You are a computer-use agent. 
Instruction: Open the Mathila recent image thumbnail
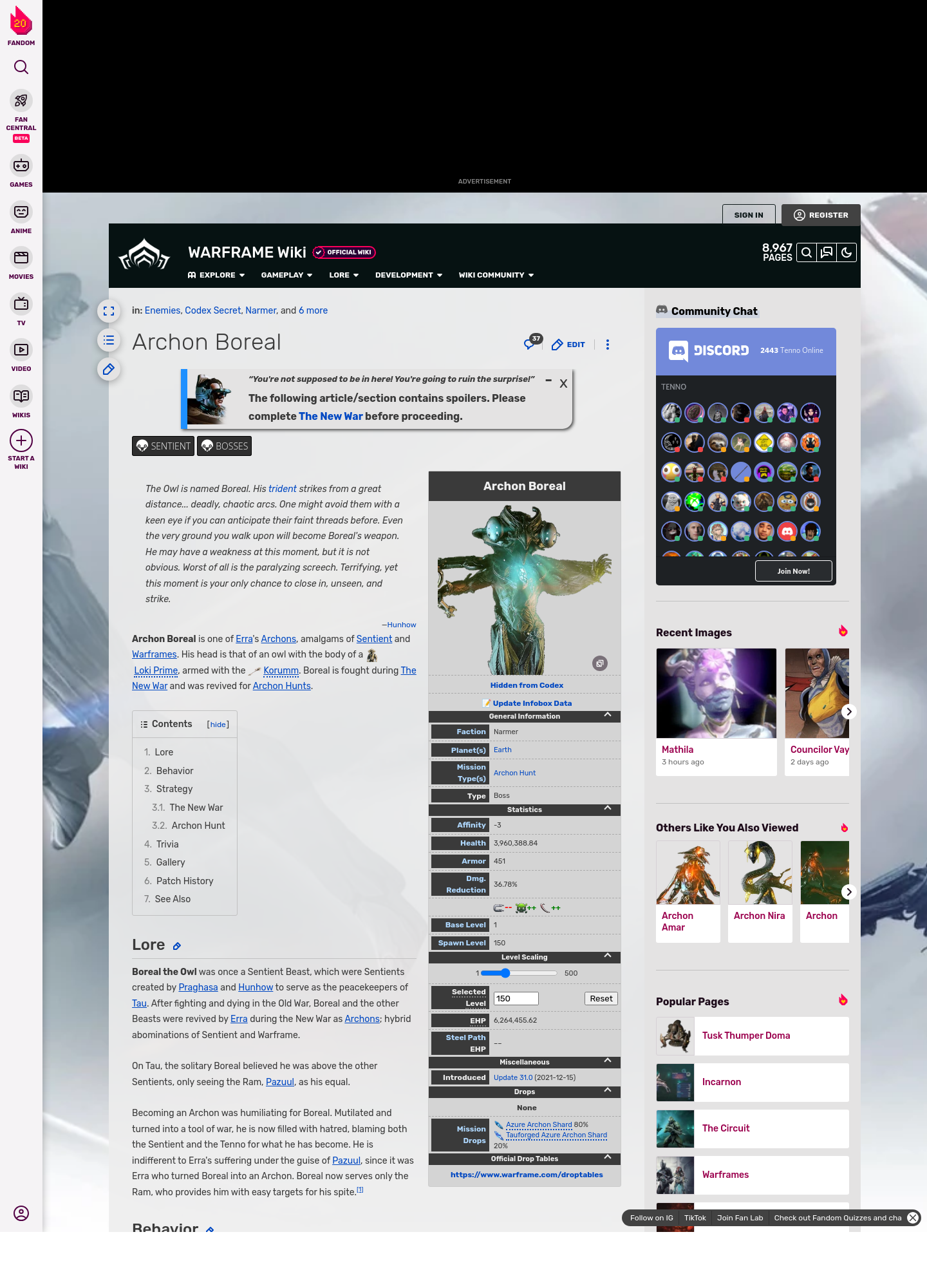(x=716, y=693)
